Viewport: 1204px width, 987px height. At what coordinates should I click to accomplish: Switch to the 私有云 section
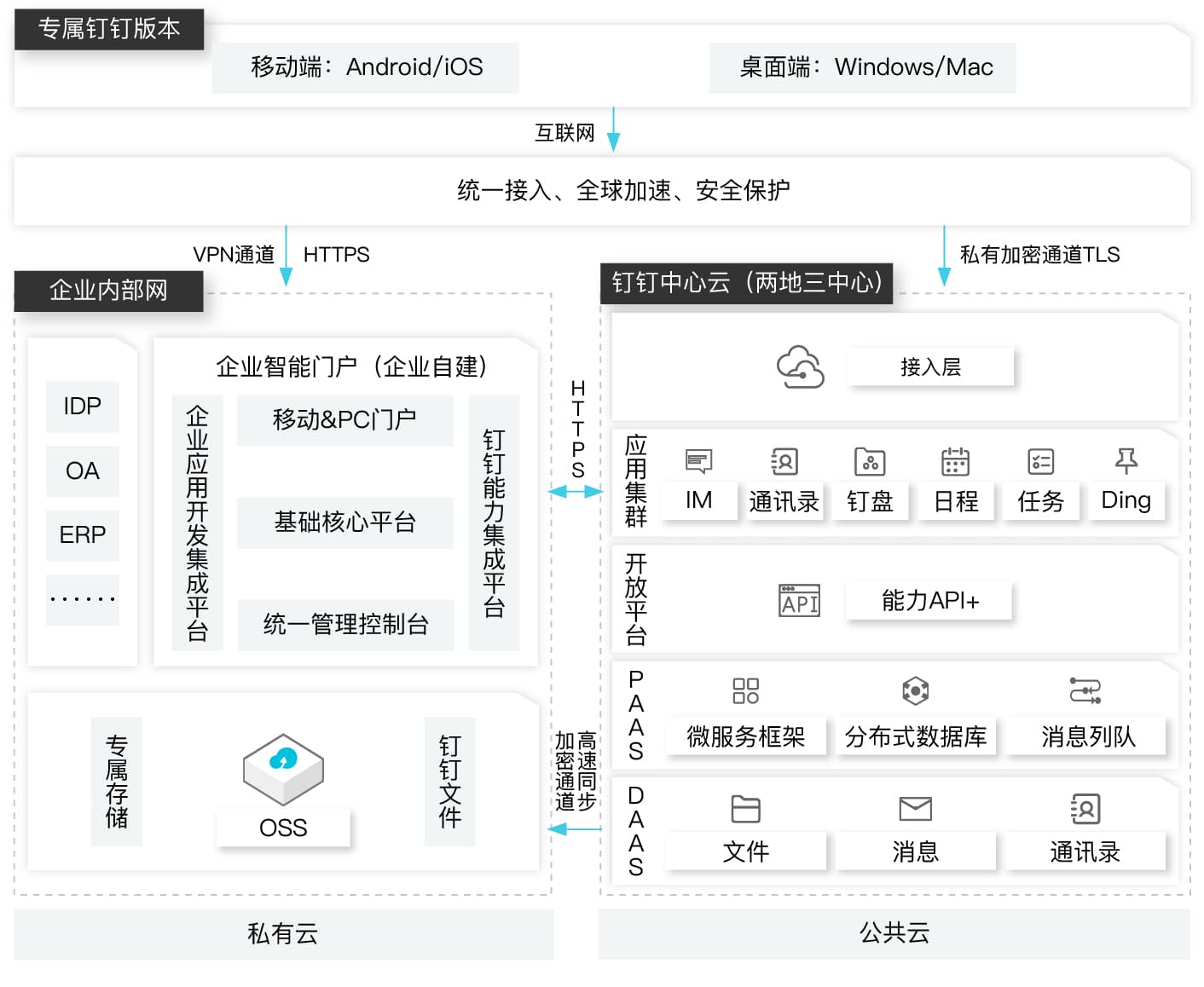(281, 933)
